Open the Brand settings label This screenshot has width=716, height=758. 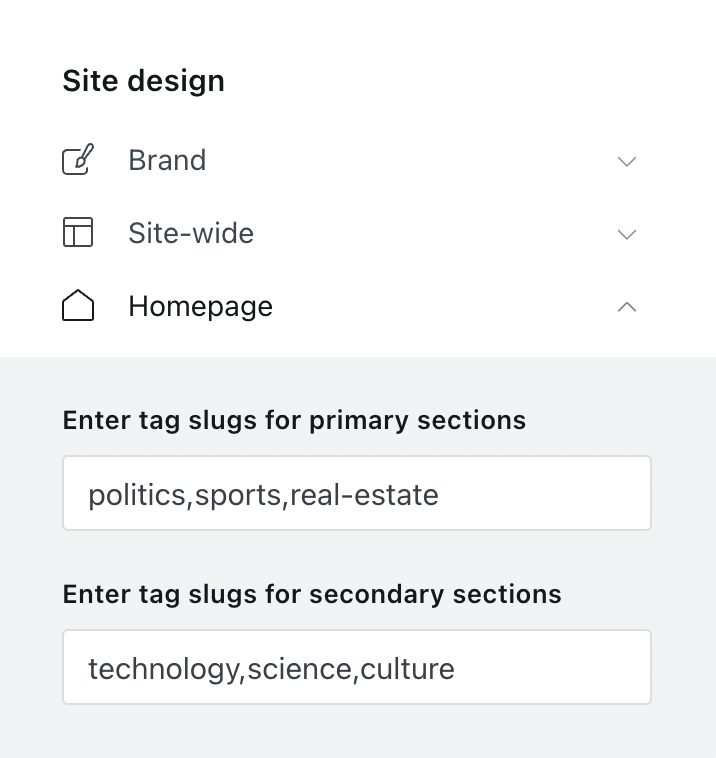[x=167, y=160]
